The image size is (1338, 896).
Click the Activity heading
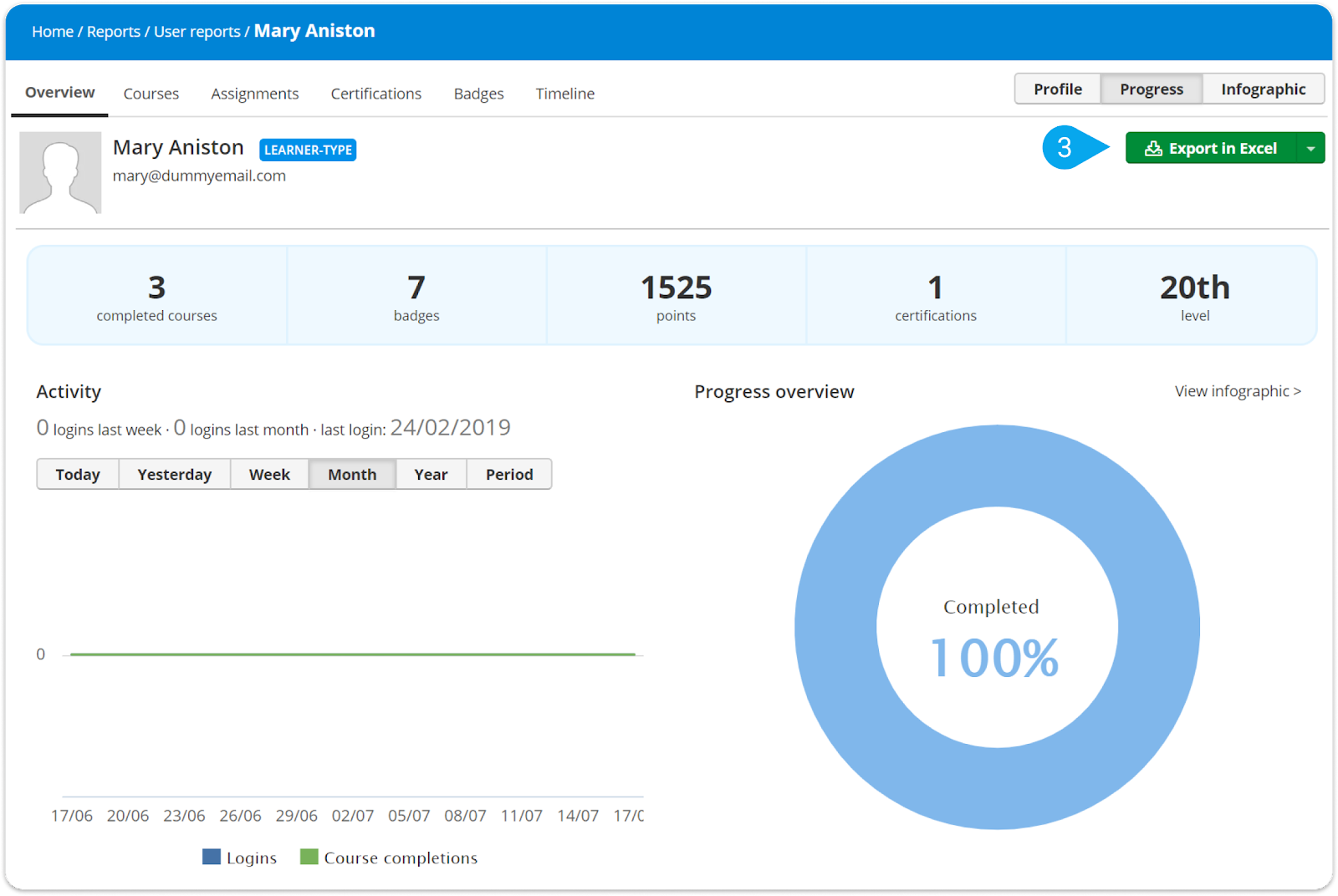pyautogui.click(x=69, y=391)
